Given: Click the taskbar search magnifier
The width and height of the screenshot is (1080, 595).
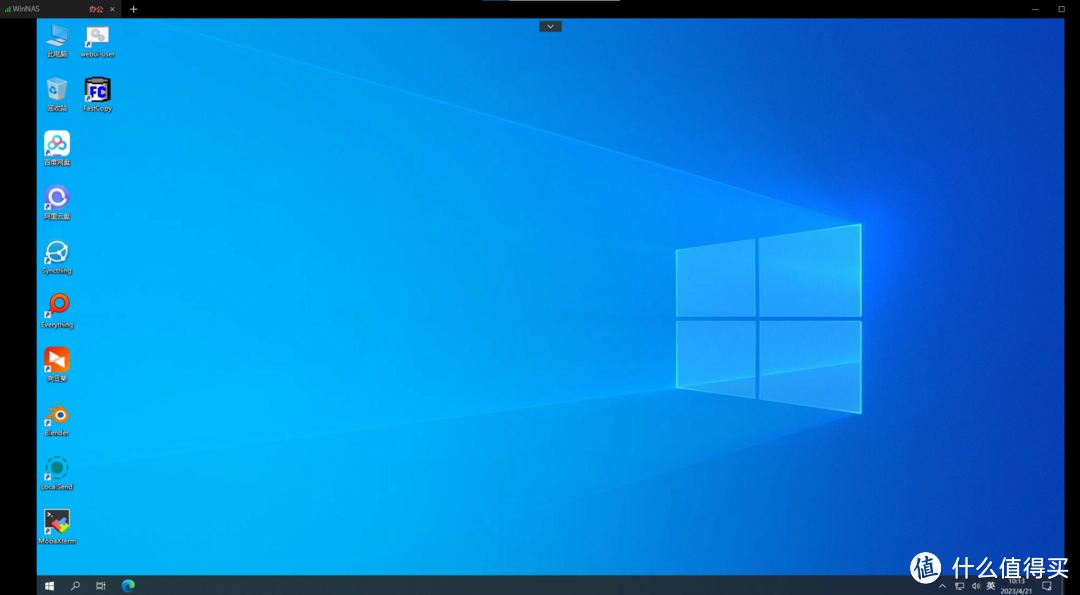Looking at the screenshot, I should tap(75, 586).
